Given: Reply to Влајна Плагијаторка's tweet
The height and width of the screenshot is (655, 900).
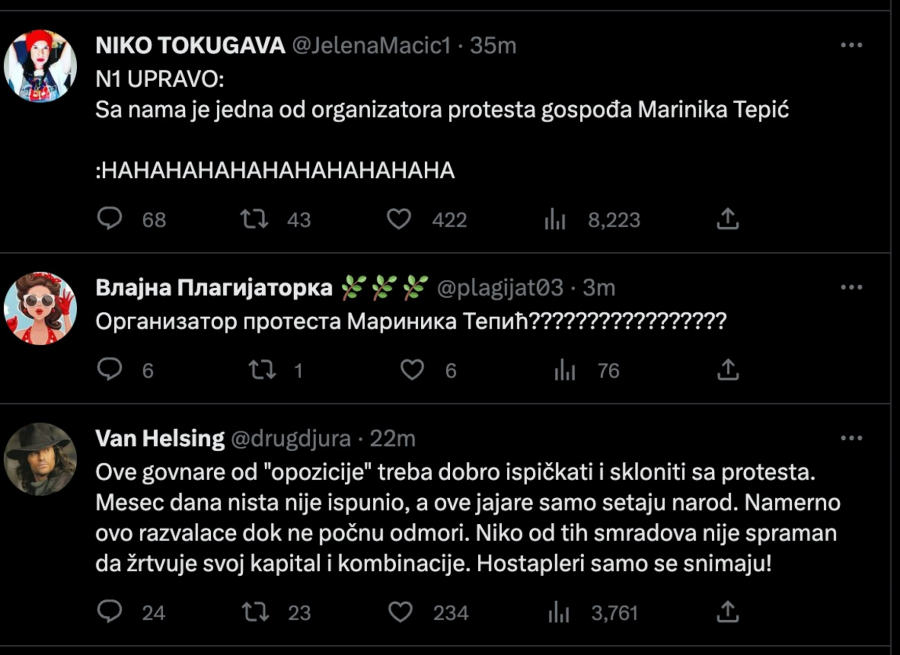Looking at the screenshot, I should pos(110,370).
